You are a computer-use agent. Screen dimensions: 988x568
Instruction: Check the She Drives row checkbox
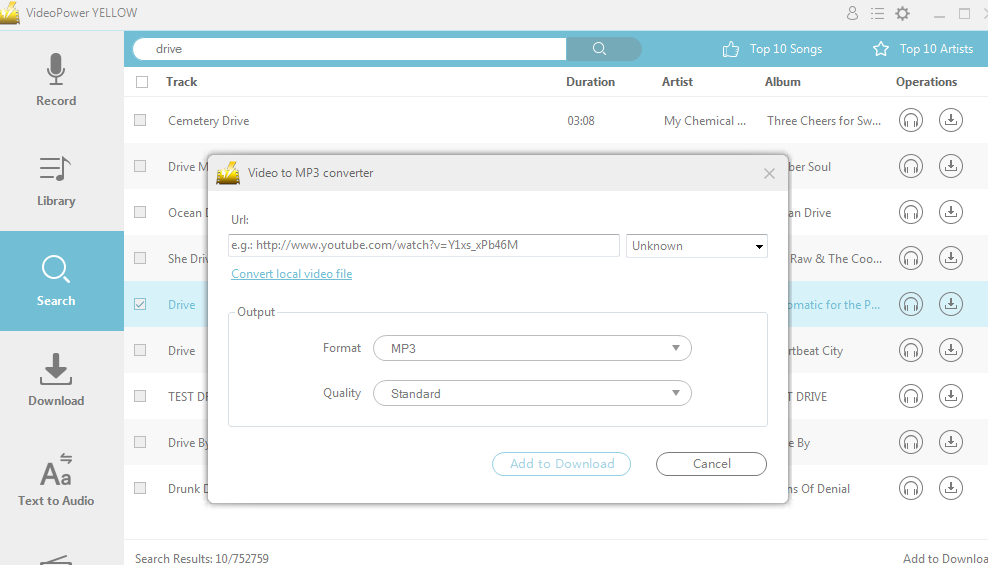click(x=140, y=258)
